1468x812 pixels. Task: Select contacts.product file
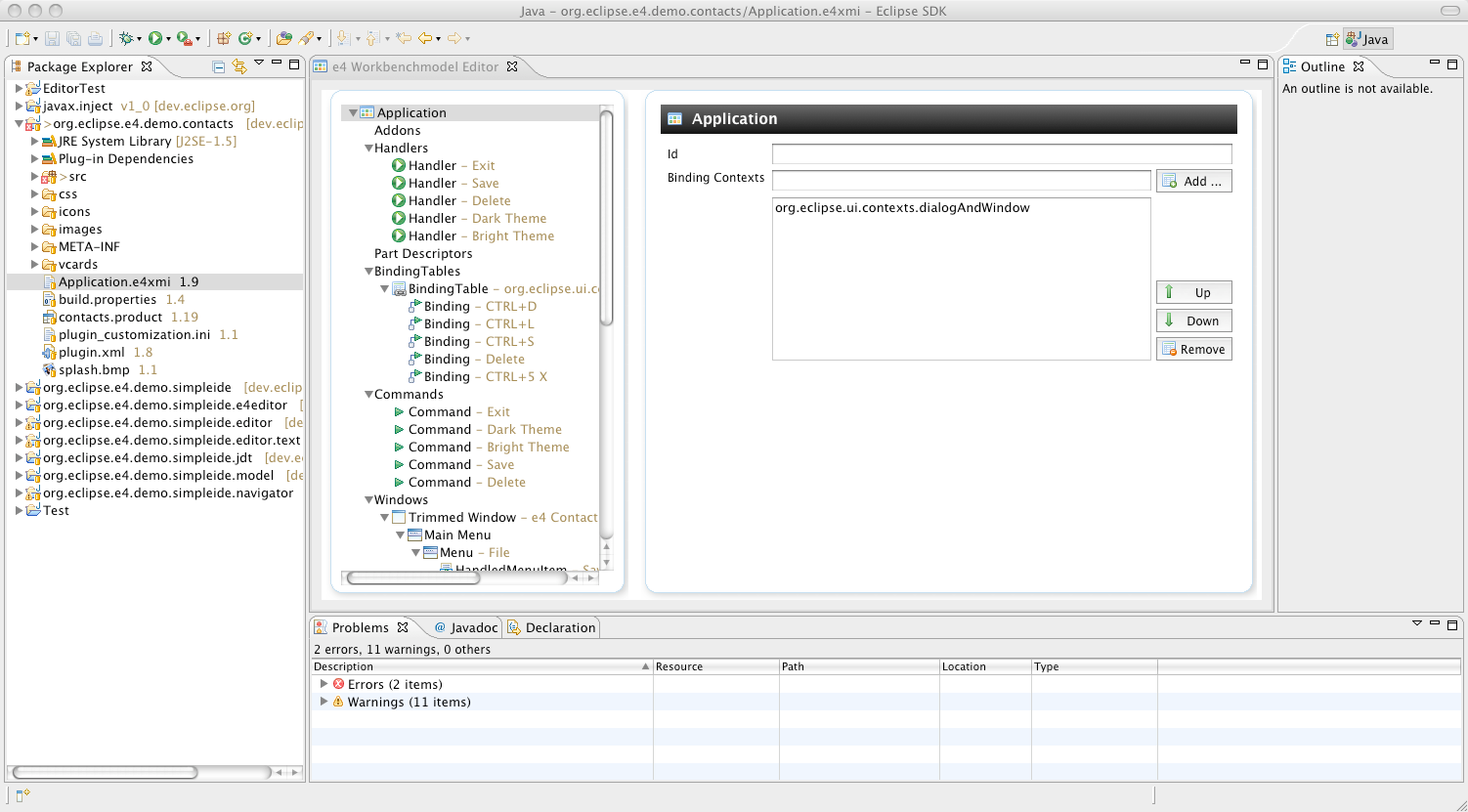[110, 318]
